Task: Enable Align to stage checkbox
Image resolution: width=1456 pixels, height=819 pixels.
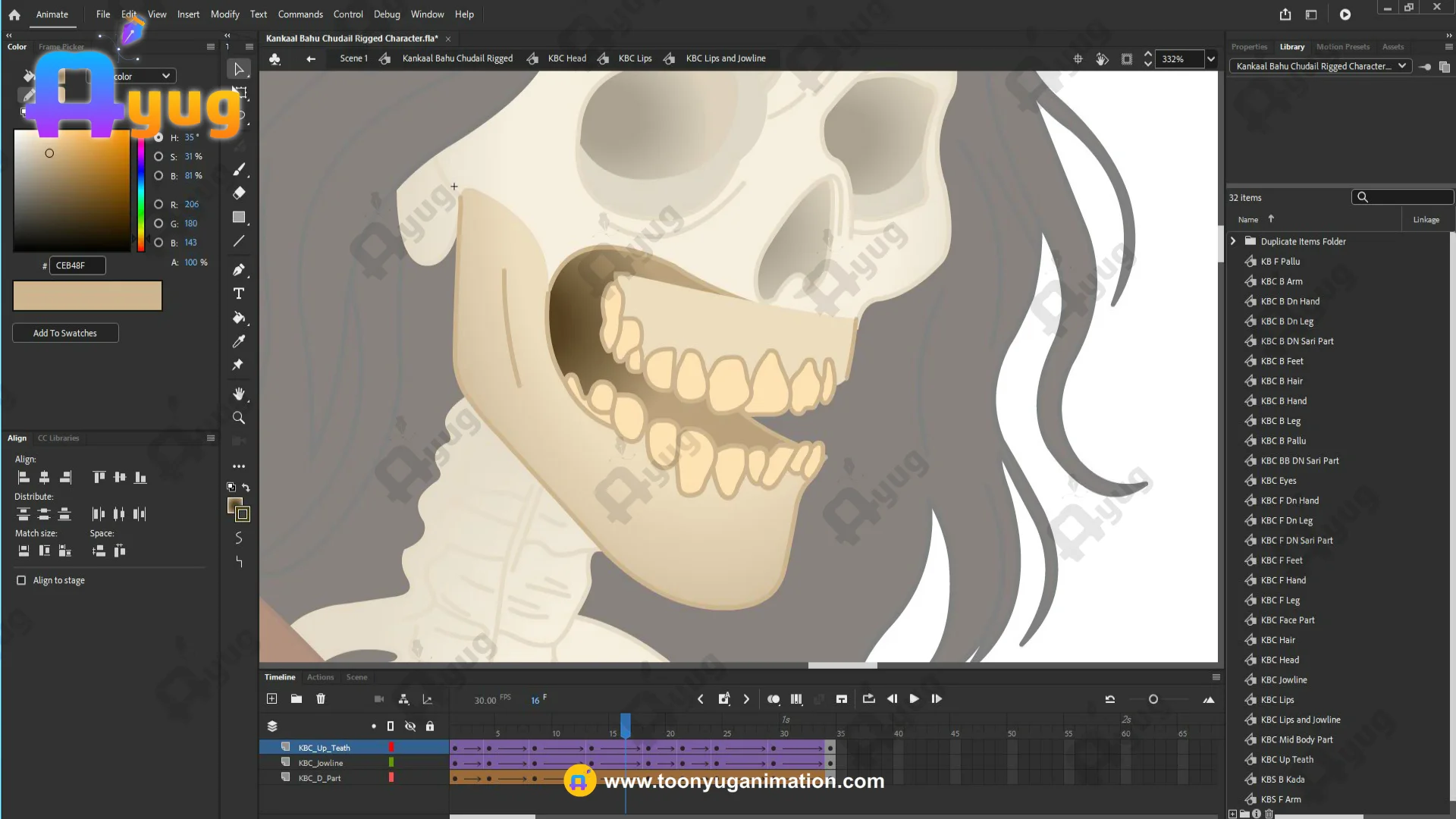Action: click(21, 580)
